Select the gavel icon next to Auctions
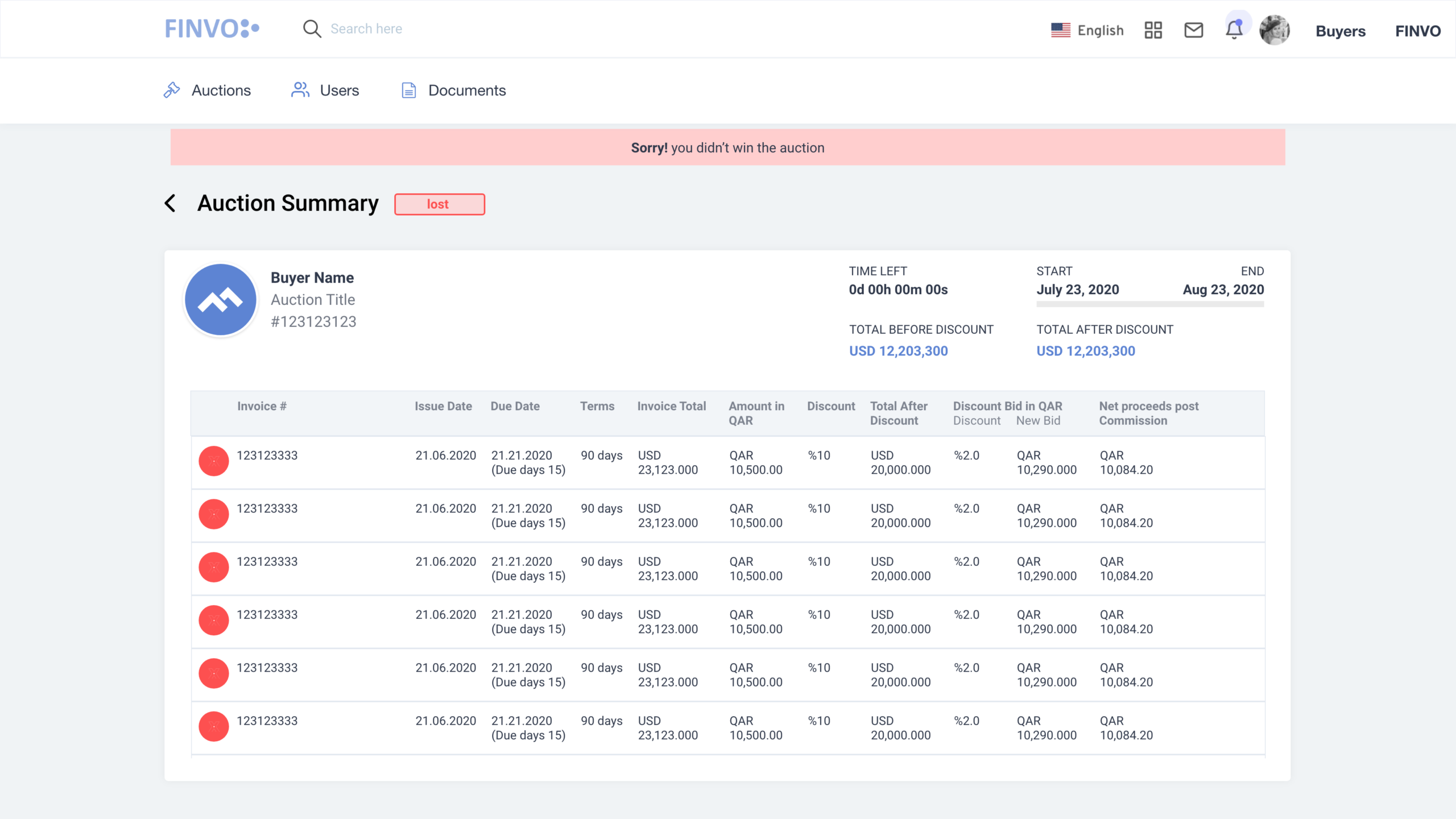The width and height of the screenshot is (1456, 819). (171, 90)
